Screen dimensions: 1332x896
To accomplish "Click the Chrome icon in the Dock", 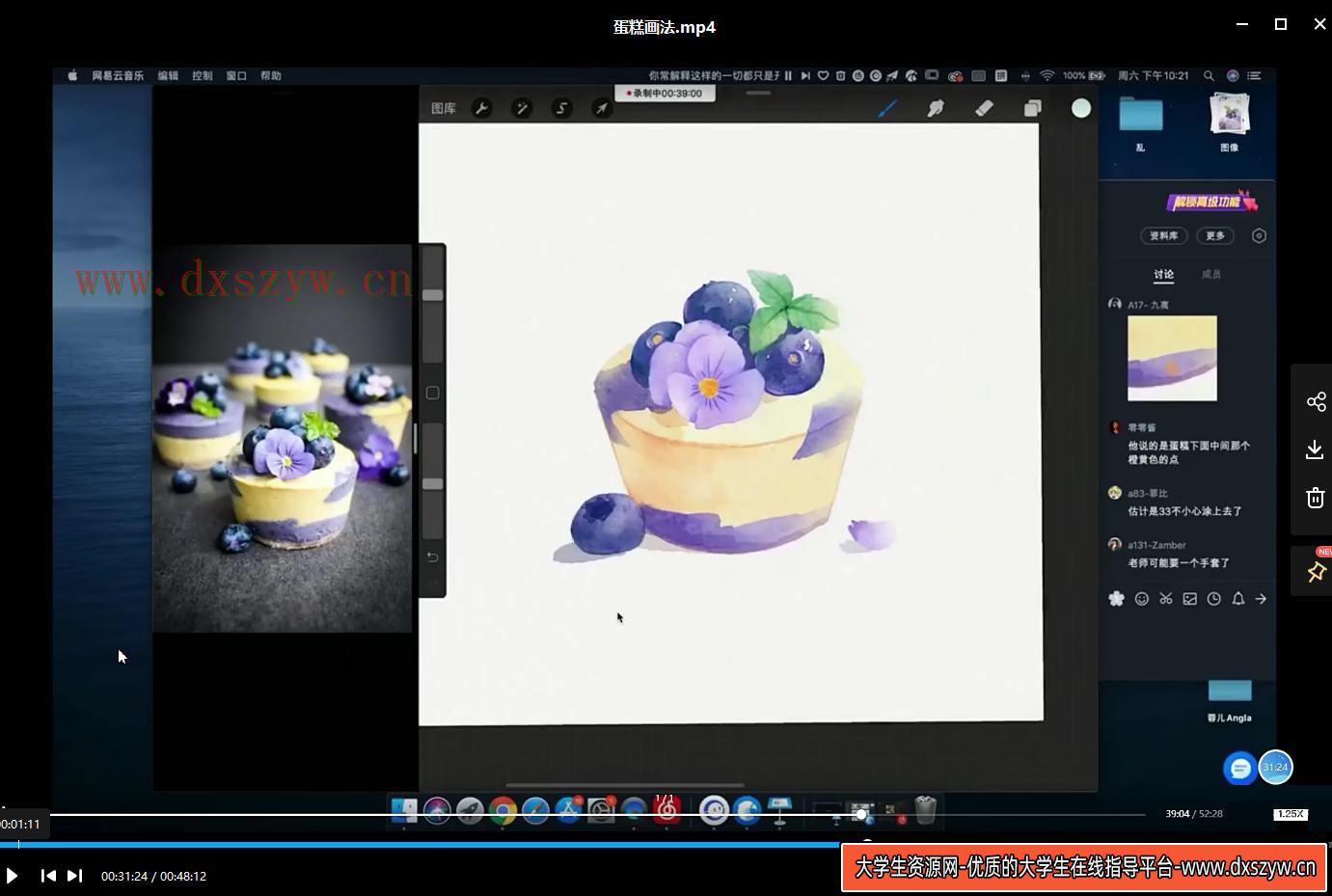I will 503,811.
